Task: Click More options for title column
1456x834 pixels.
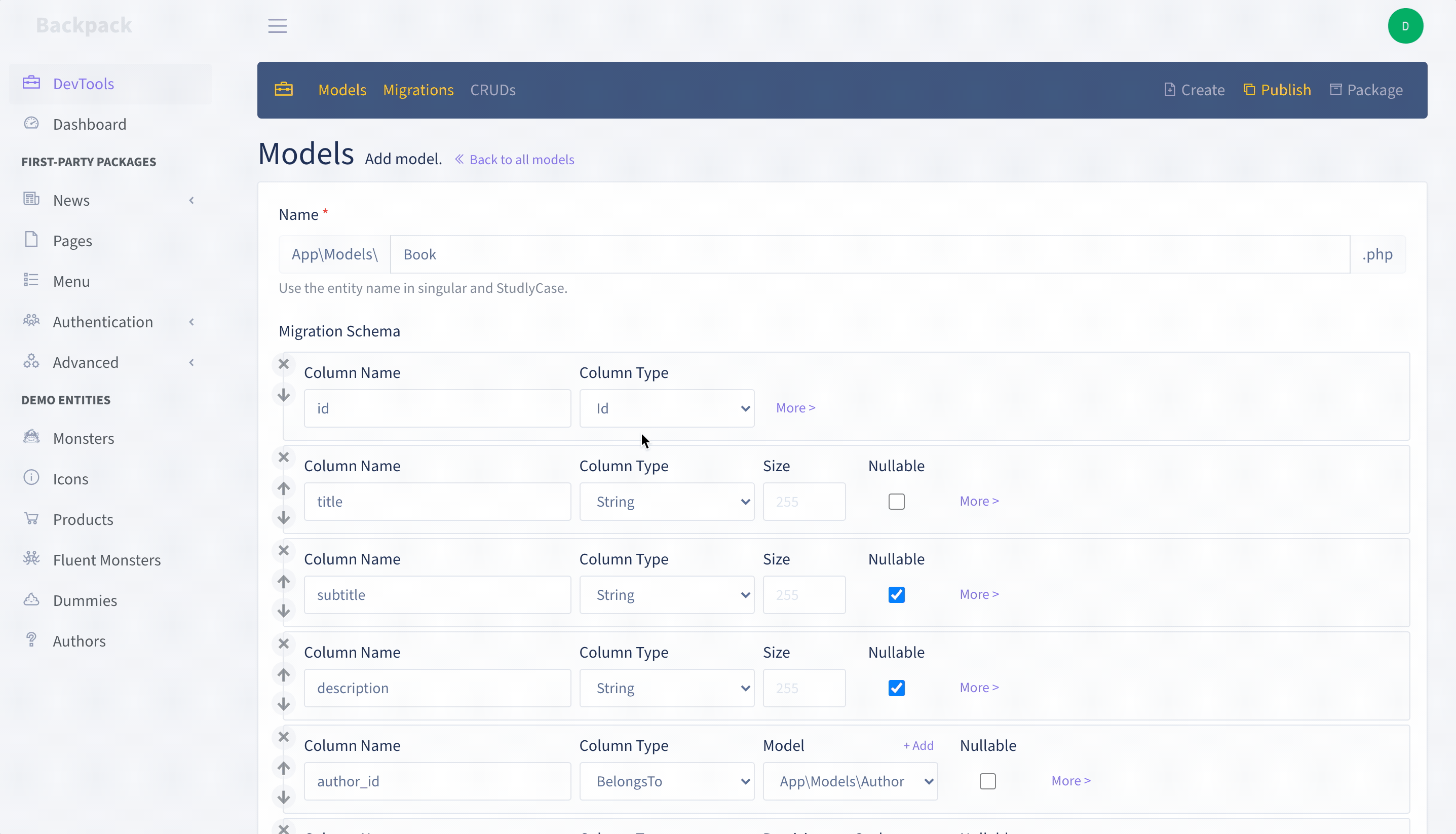Action: pyautogui.click(x=980, y=500)
